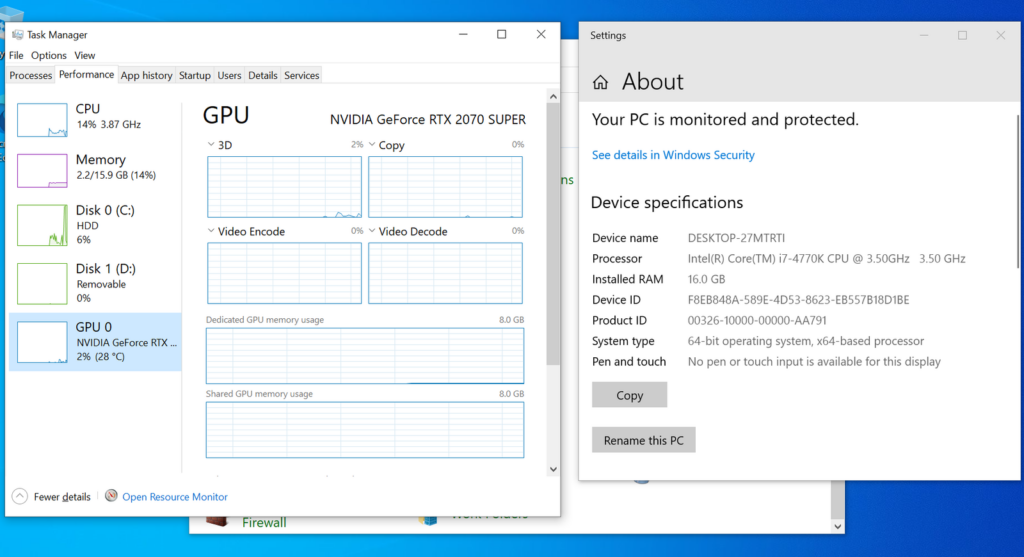Switch to the Startup tab
The image size is (1024, 557).
[x=195, y=76]
